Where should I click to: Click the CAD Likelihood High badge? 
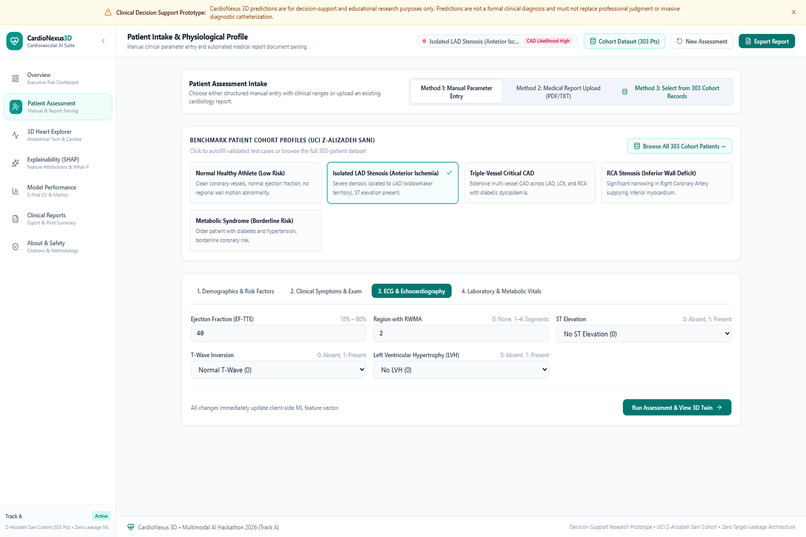pyautogui.click(x=548, y=41)
